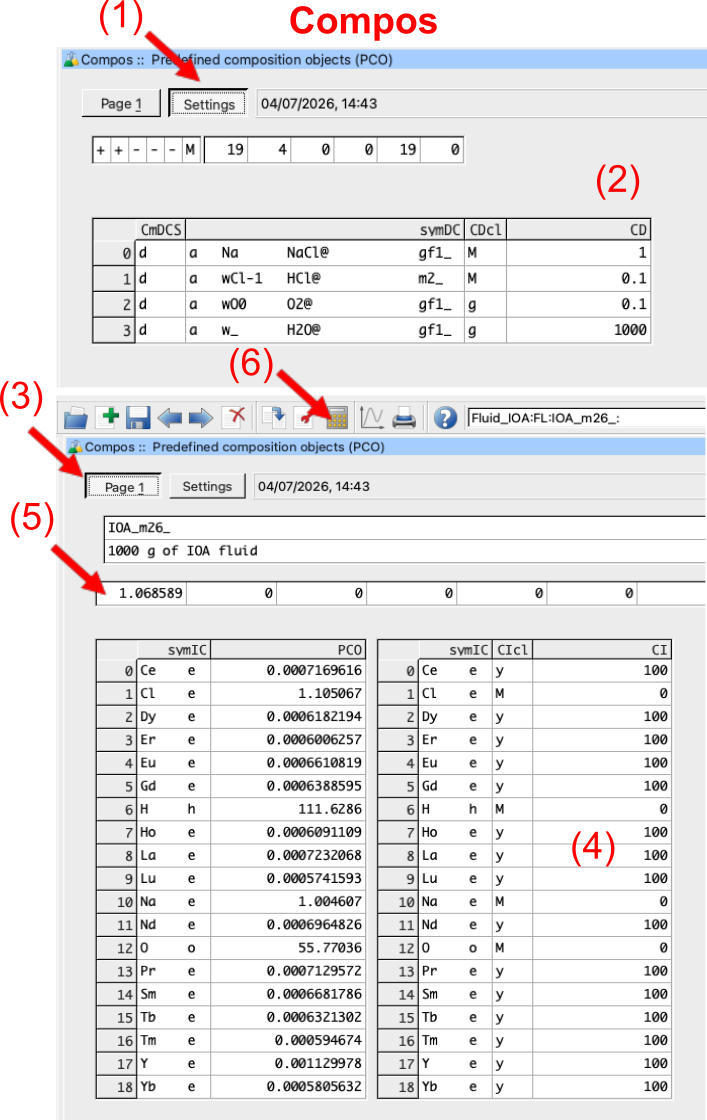Select the Tm PCO value 0.000594674

pos(288,1040)
